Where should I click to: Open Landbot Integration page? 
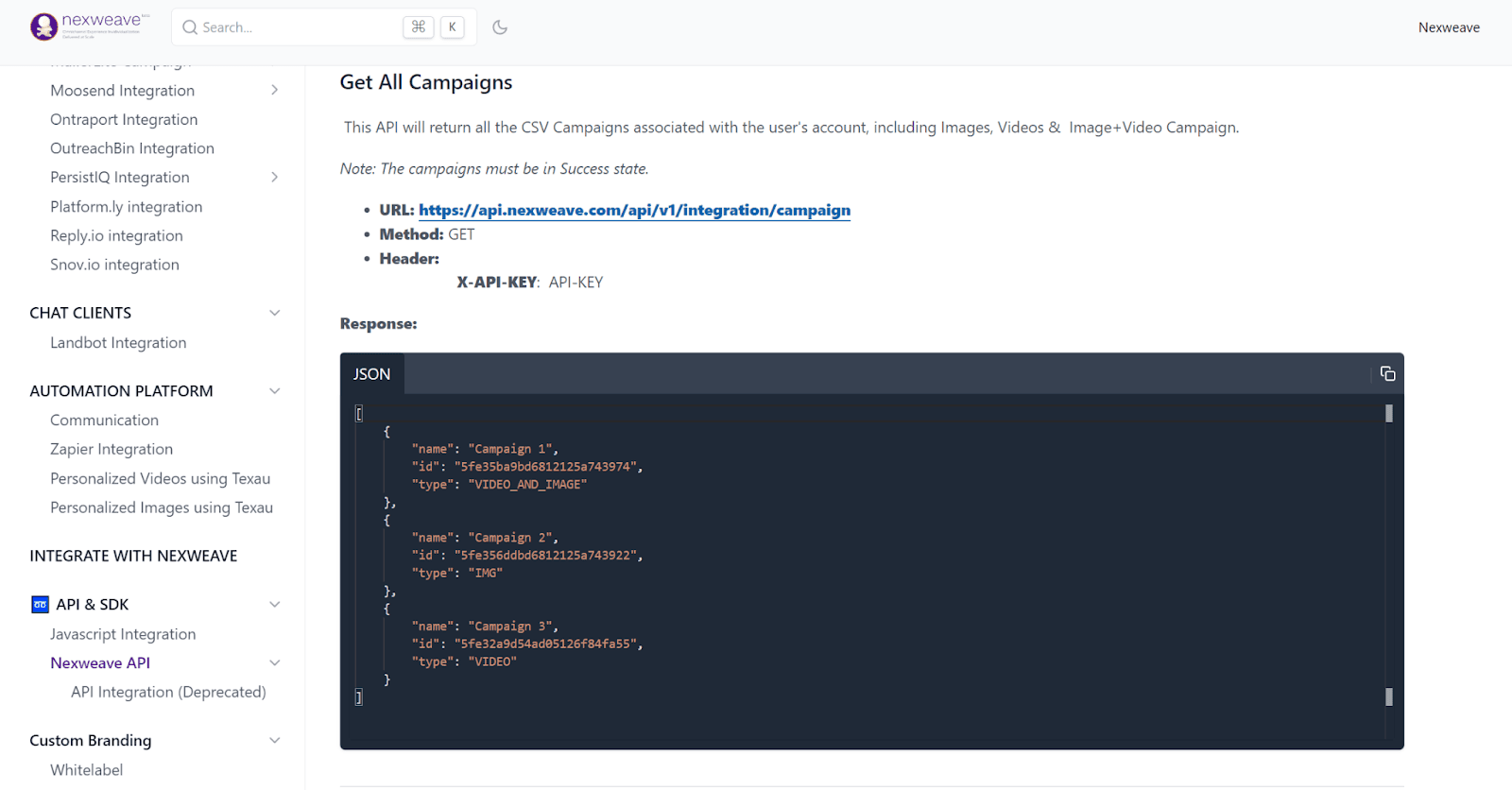tap(118, 343)
